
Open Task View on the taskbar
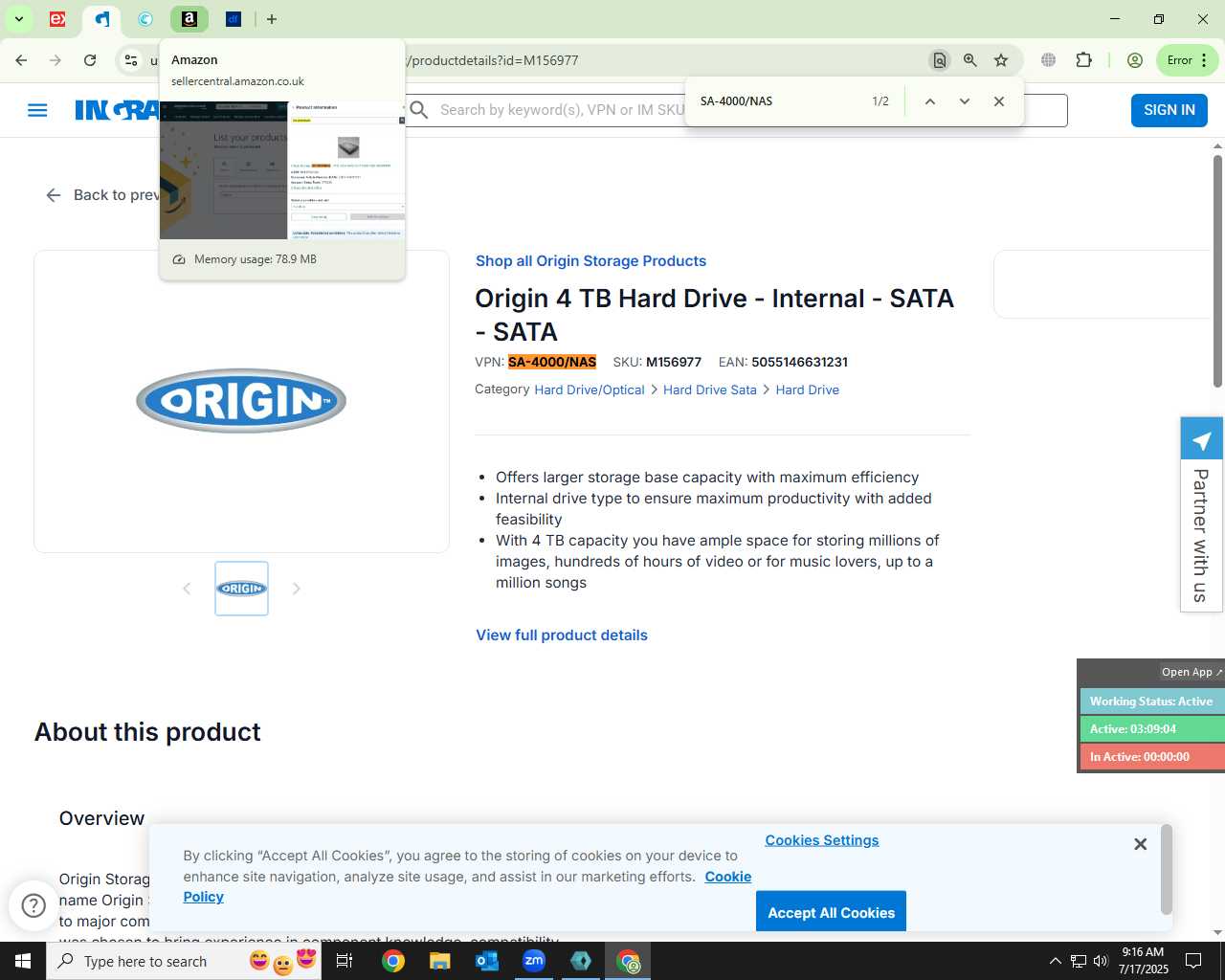345,961
